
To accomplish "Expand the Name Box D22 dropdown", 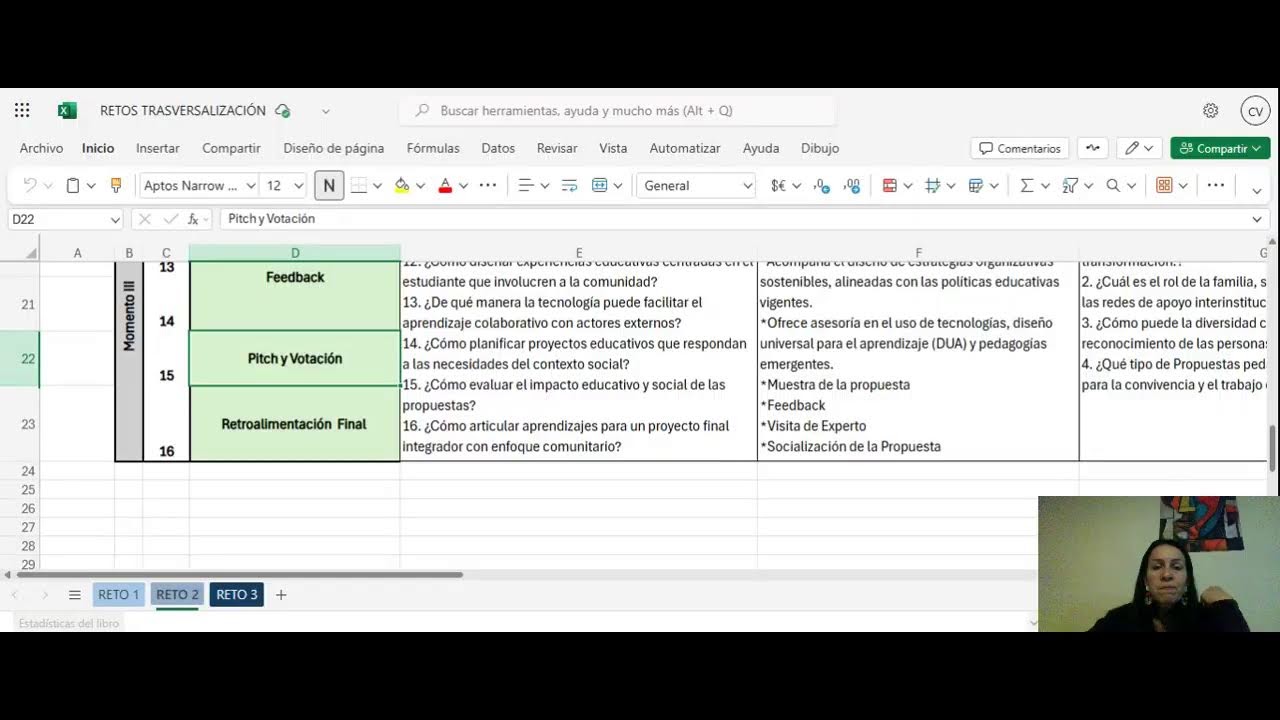I will 115,219.
